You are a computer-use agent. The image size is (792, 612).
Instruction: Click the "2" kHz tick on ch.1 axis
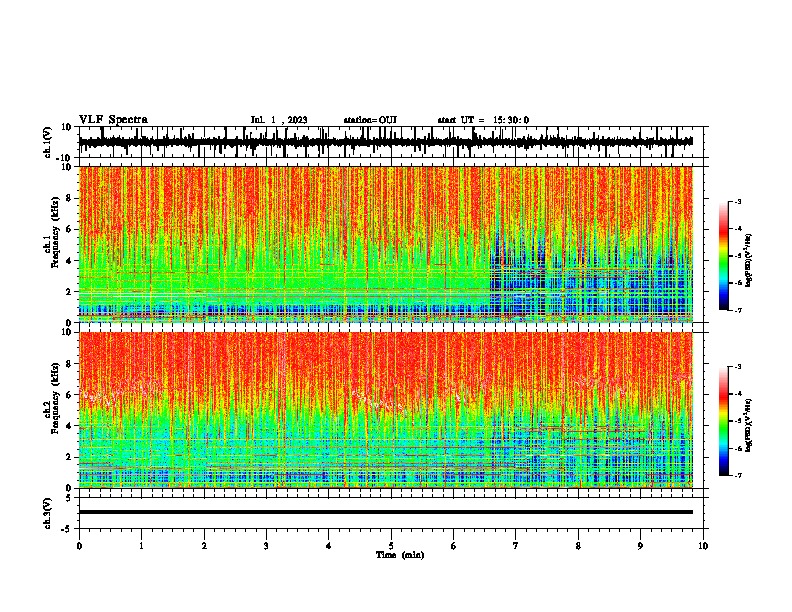(69, 292)
